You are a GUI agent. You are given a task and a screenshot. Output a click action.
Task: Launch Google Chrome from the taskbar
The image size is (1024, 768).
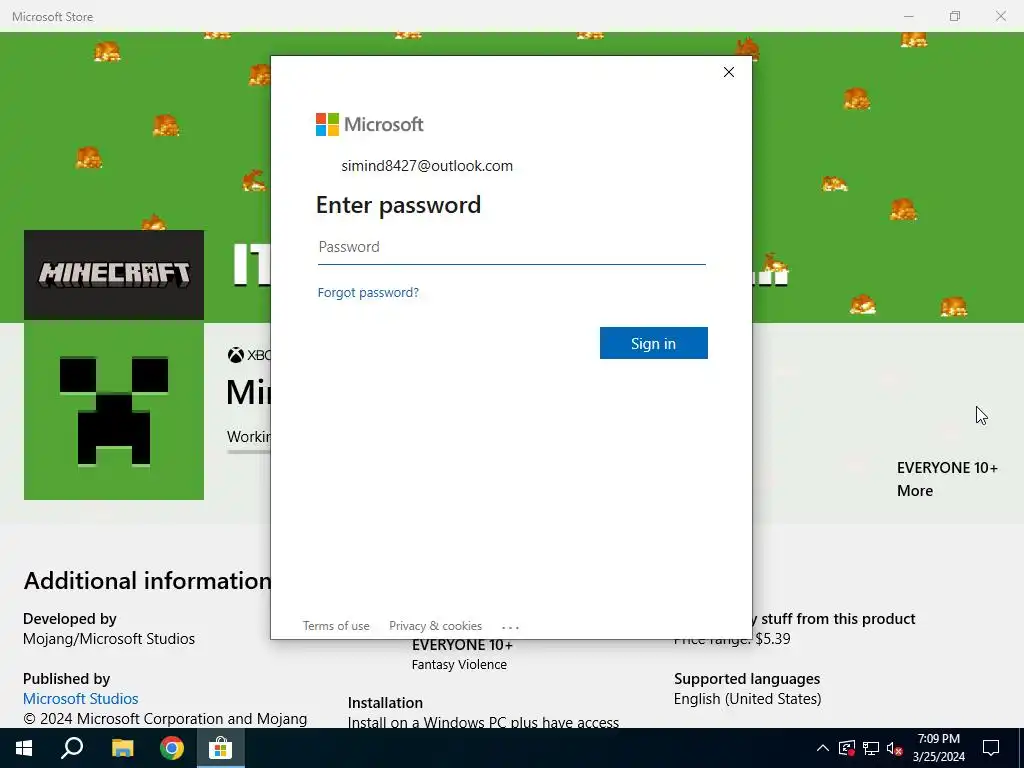coord(172,748)
